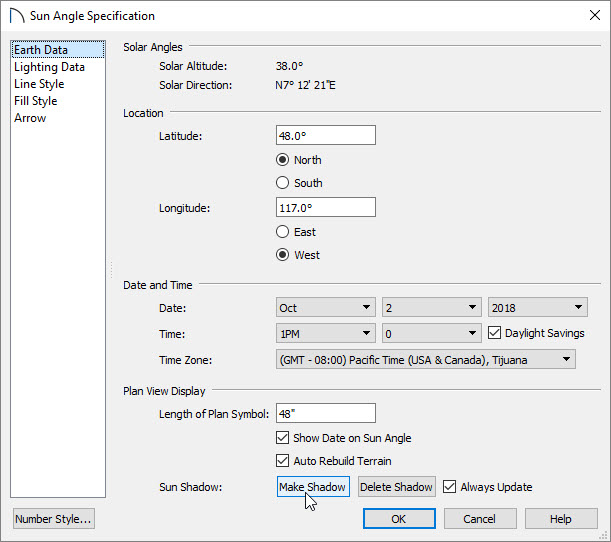The image size is (611, 542).
Task: Open the Time Zone combo box
Action: click(426, 359)
